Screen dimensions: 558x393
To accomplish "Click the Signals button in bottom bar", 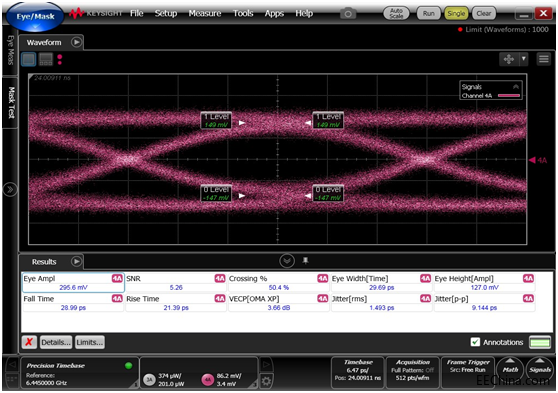I will 540,370.
